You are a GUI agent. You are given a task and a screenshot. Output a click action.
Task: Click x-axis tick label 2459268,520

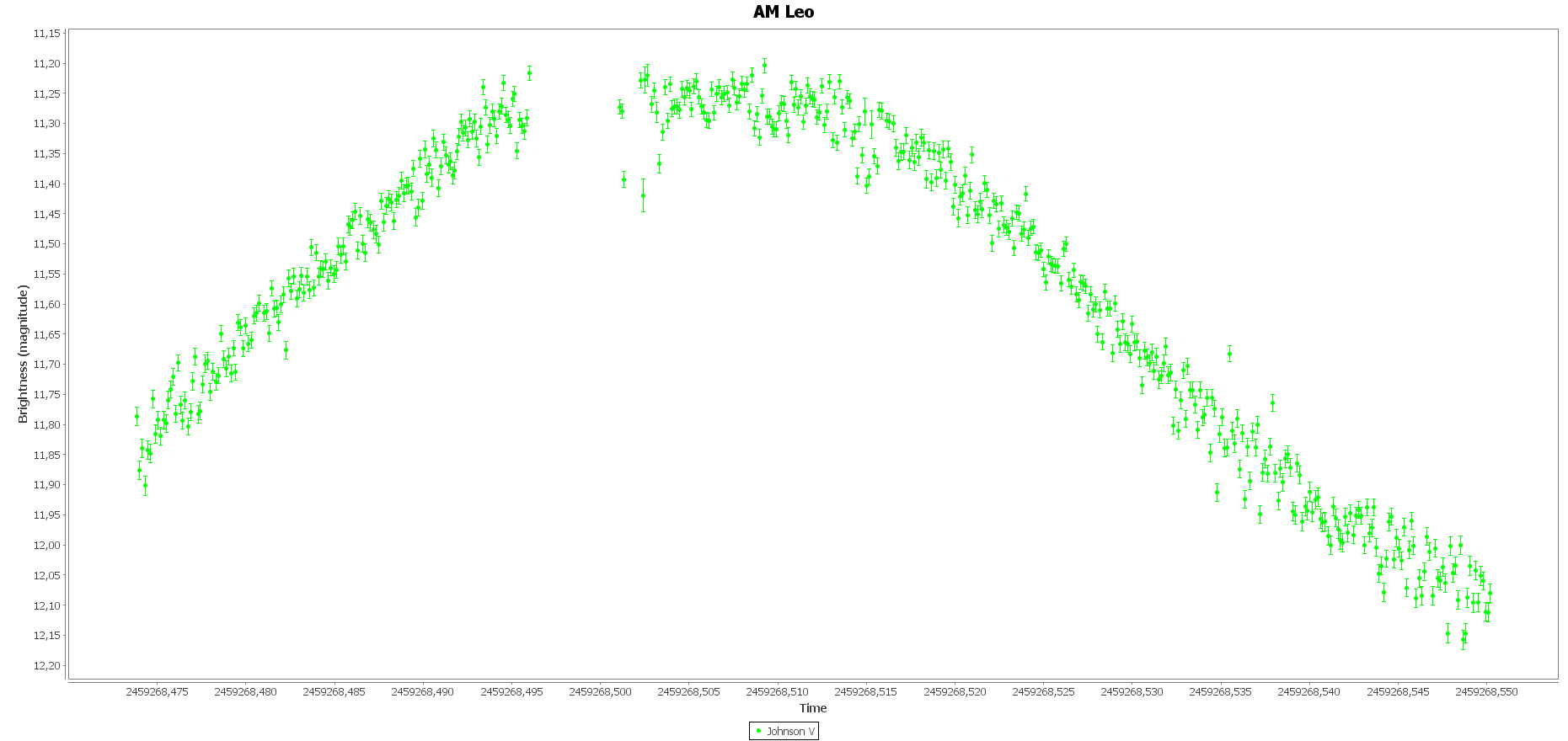pos(955,691)
